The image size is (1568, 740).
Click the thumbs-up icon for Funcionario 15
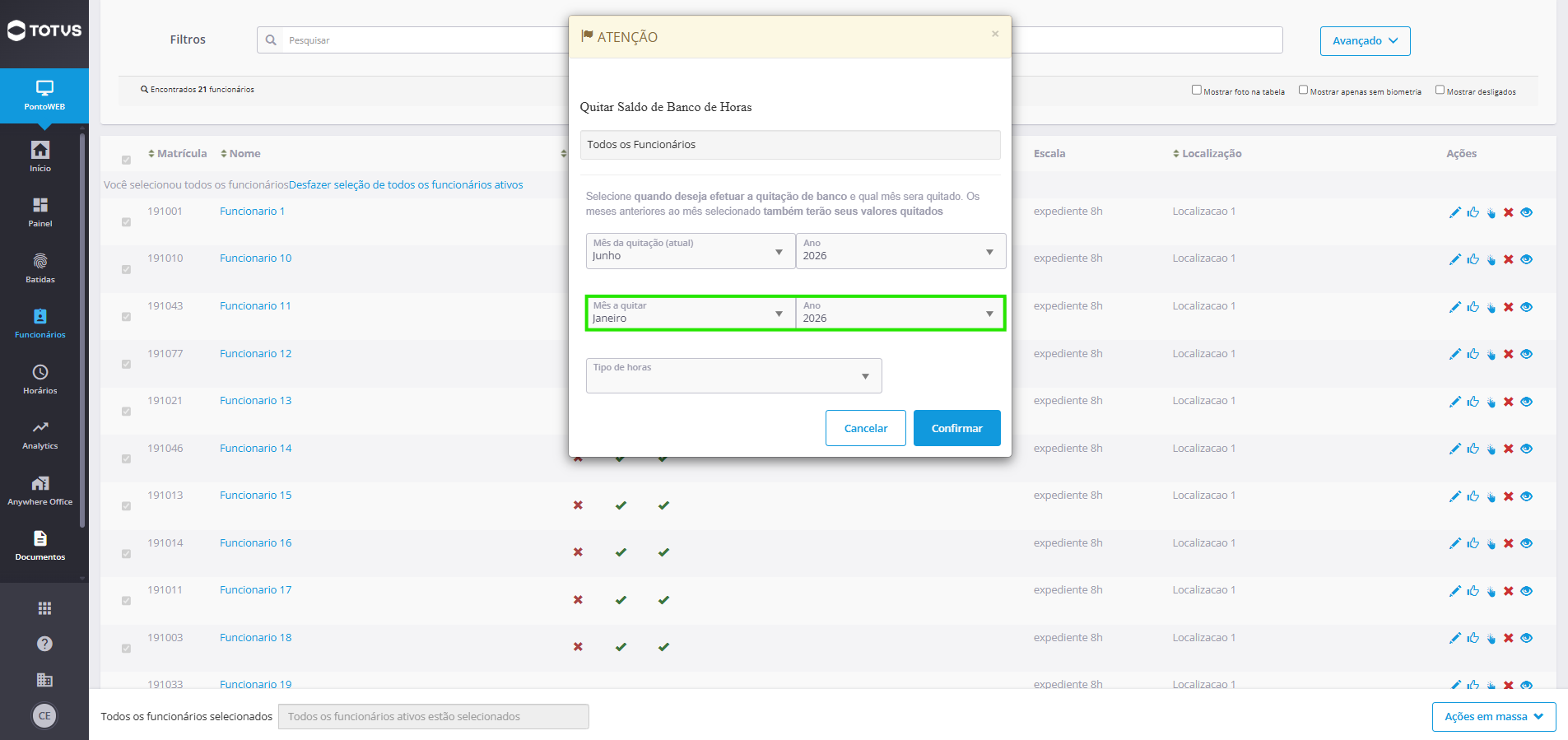click(x=1473, y=496)
